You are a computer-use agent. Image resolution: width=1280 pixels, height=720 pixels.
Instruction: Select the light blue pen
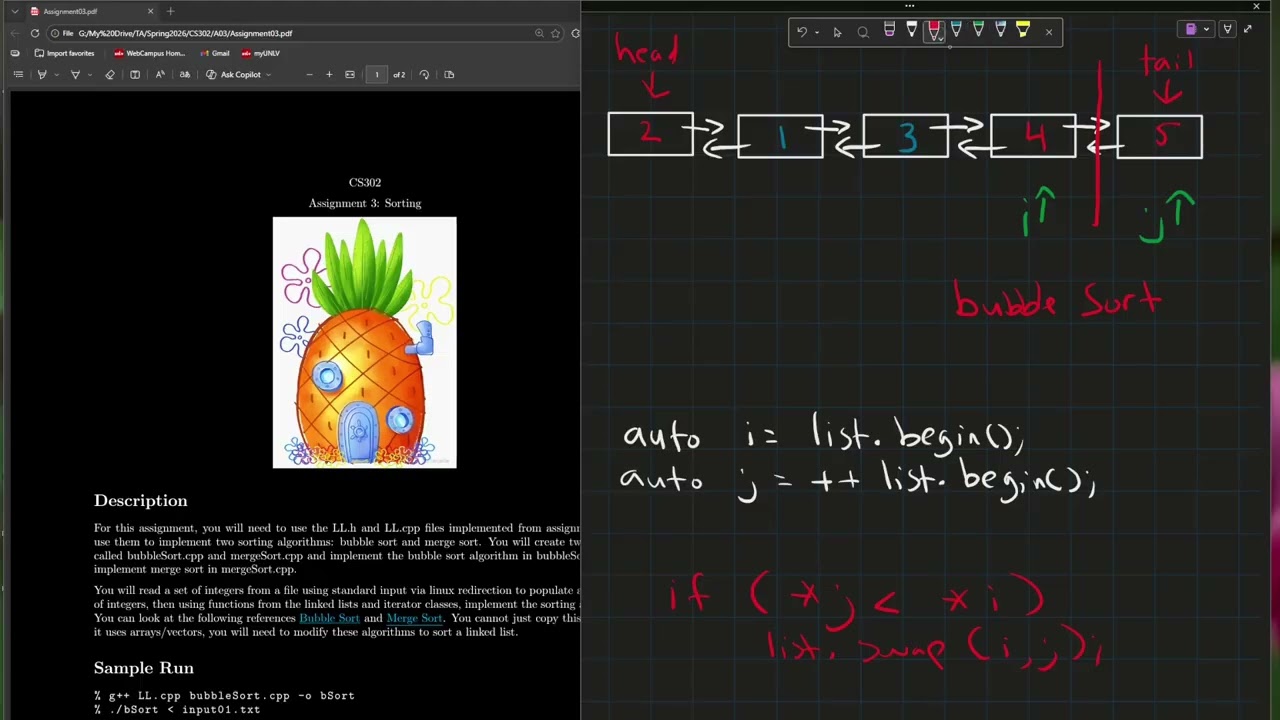coord(1000,31)
